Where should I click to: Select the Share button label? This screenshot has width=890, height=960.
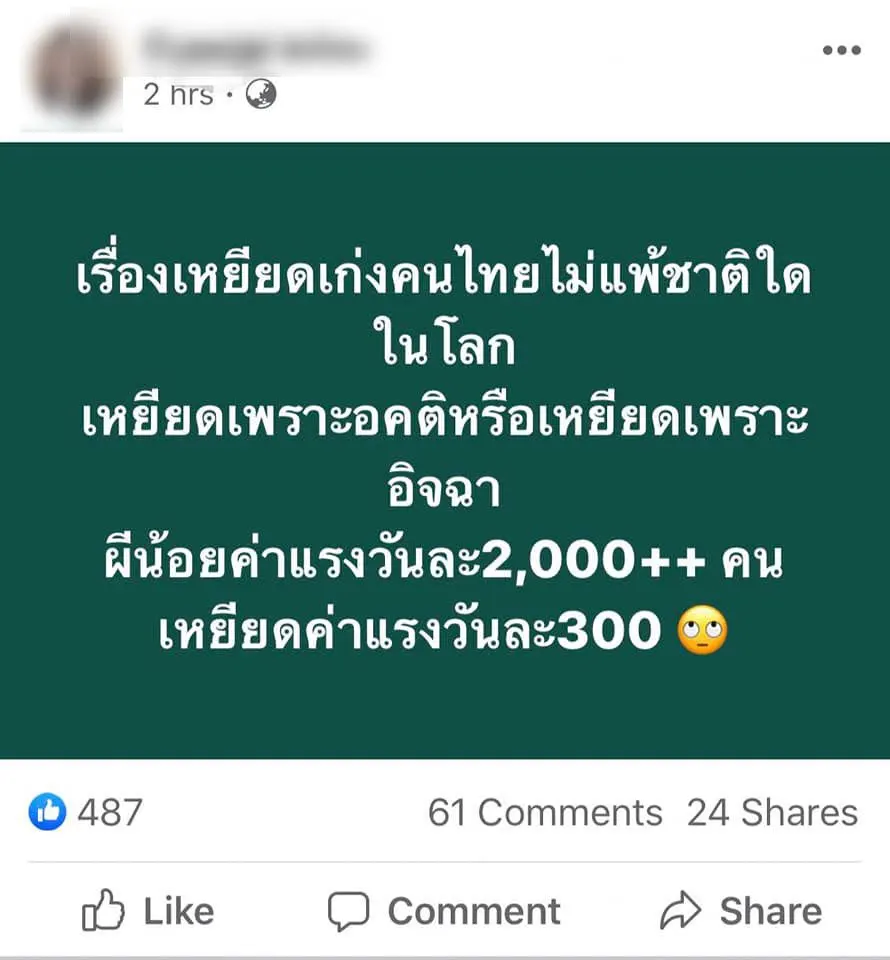pyautogui.click(x=771, y=911)
